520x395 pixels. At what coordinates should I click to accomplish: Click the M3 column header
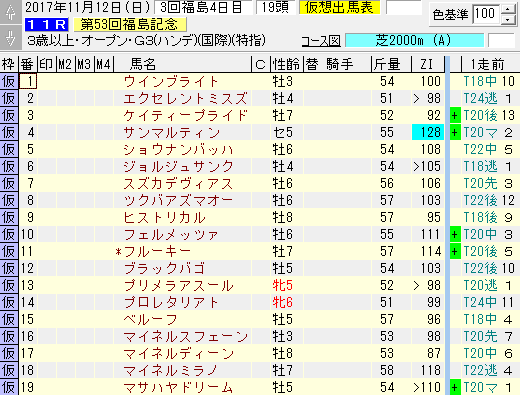pos(85,64)
